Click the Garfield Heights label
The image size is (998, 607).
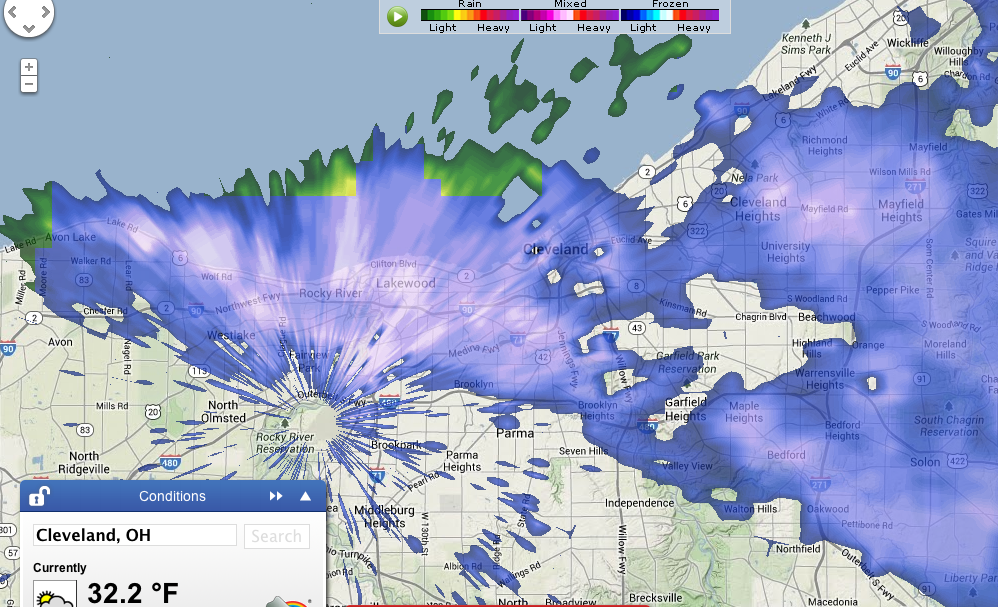685,409
